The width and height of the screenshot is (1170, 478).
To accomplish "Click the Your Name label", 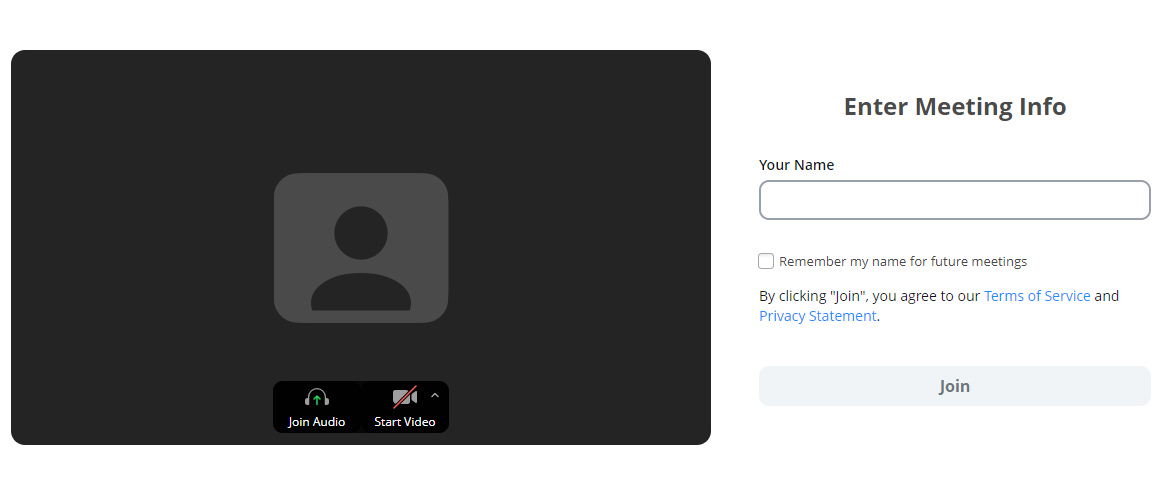I will pyautogui.click(x=796, y=165).
